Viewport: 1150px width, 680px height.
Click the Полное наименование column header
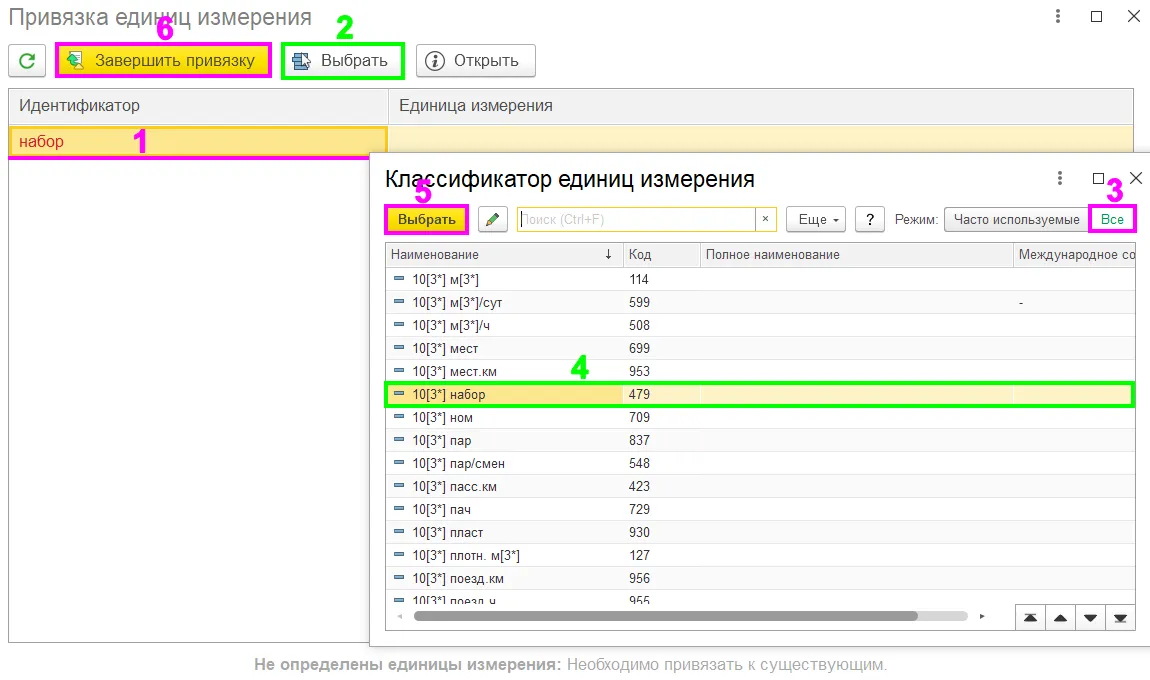tap(857, 255)
